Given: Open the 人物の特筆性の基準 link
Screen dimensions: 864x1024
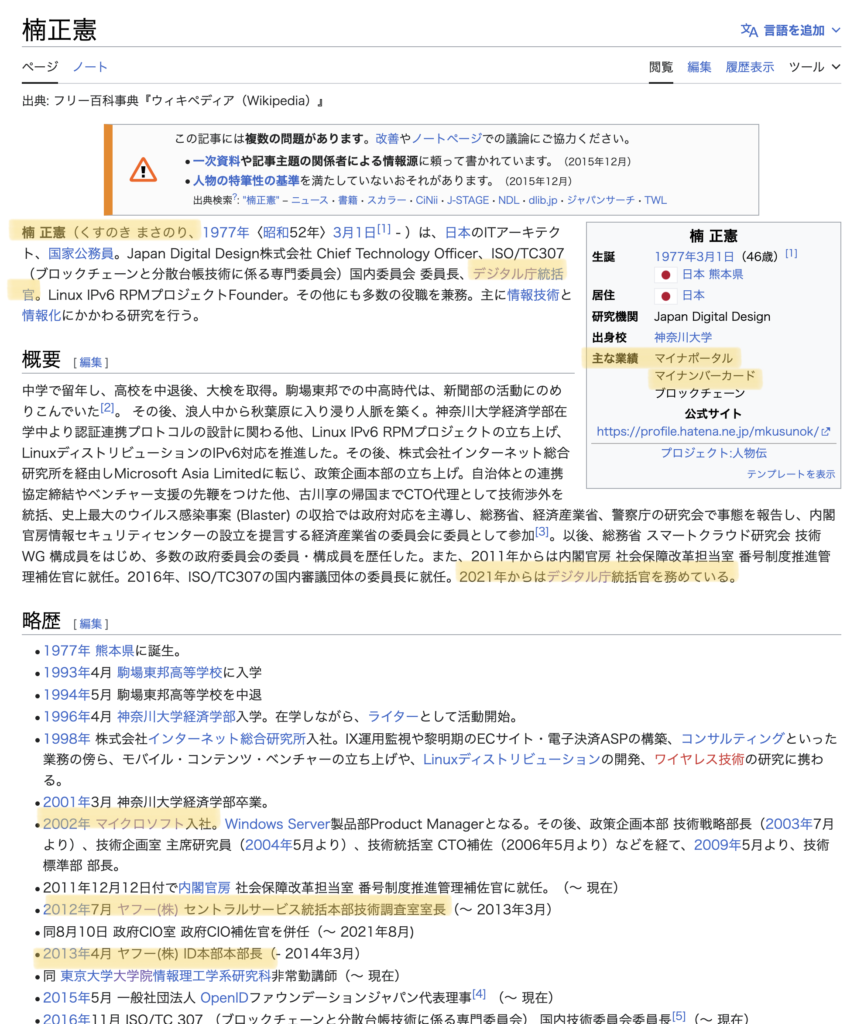Looking at the screenshot, I should pyautogui.click(x=246, y=180).
